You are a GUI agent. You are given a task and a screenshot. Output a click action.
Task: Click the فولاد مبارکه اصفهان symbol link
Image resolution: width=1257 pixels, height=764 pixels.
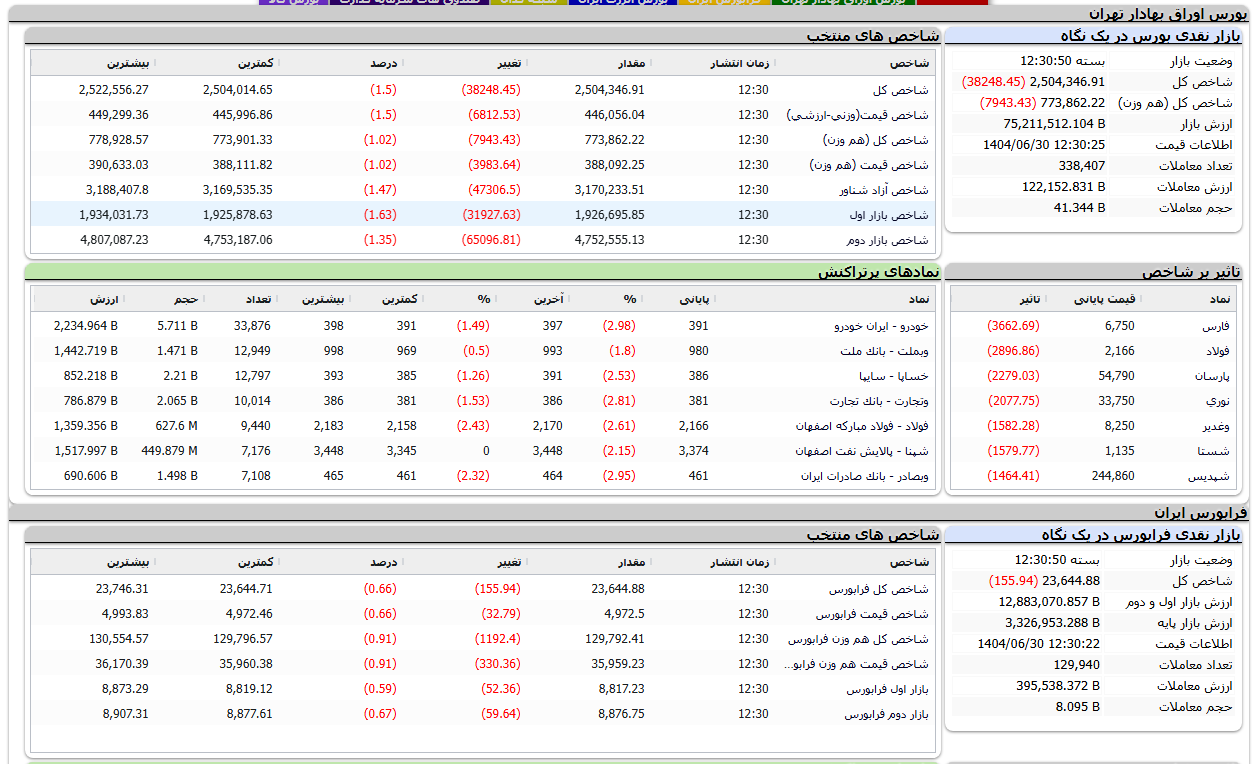(862, 426)
